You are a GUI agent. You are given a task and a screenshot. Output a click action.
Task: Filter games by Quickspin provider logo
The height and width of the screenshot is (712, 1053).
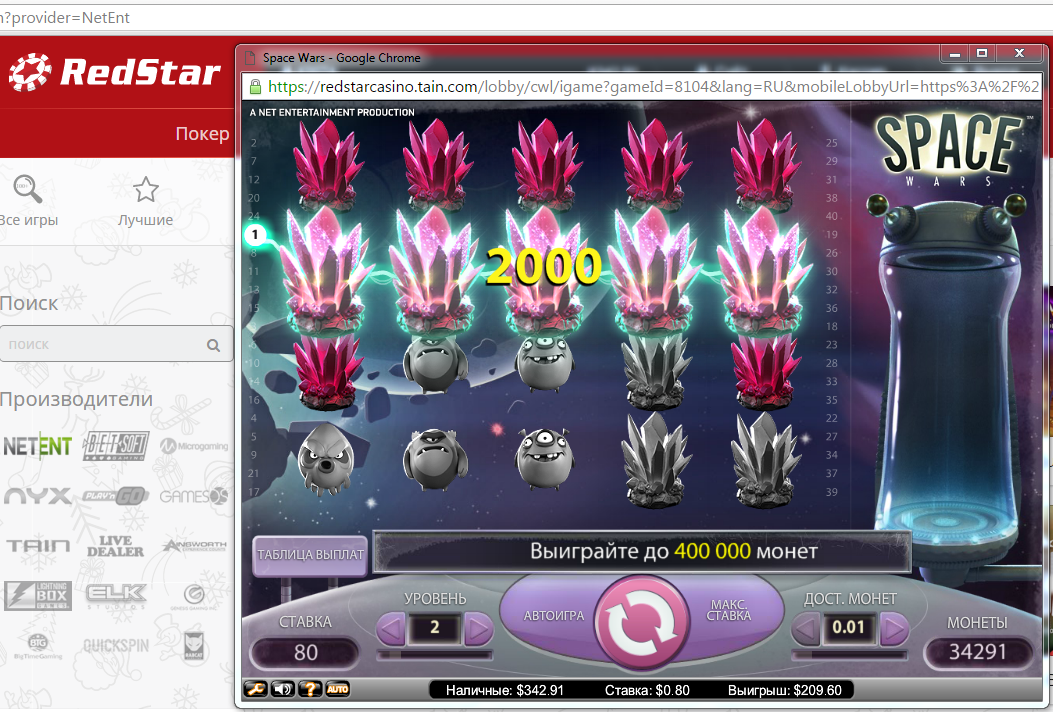[116, 646]
